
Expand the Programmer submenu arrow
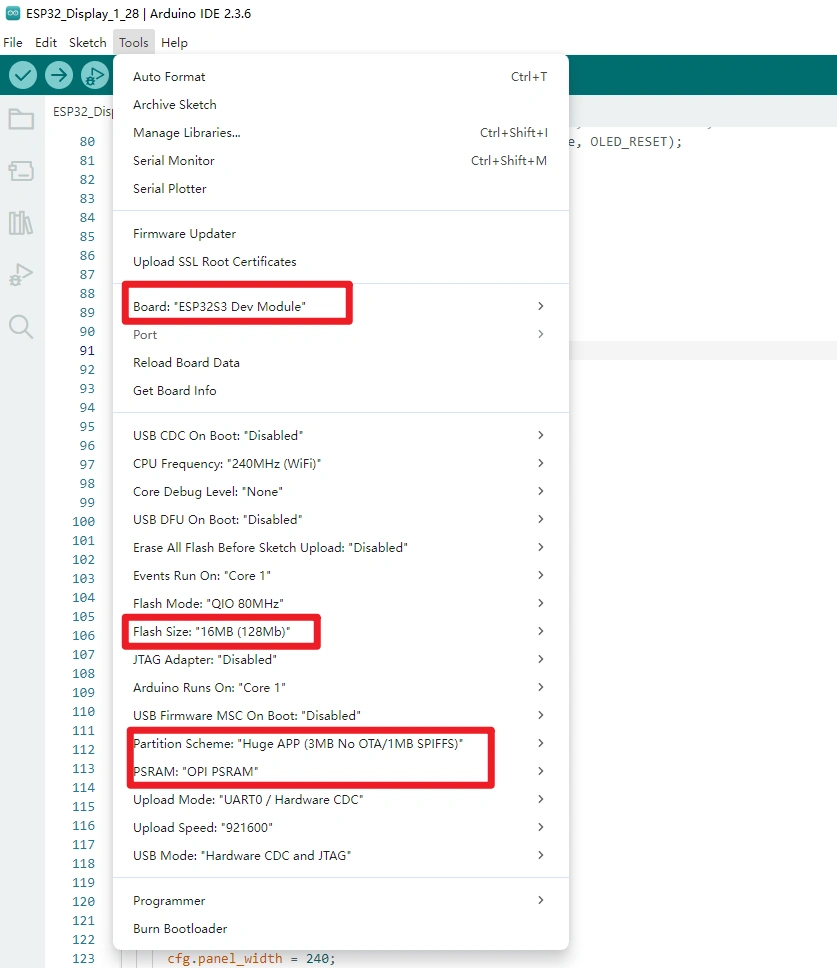point(540,900)
